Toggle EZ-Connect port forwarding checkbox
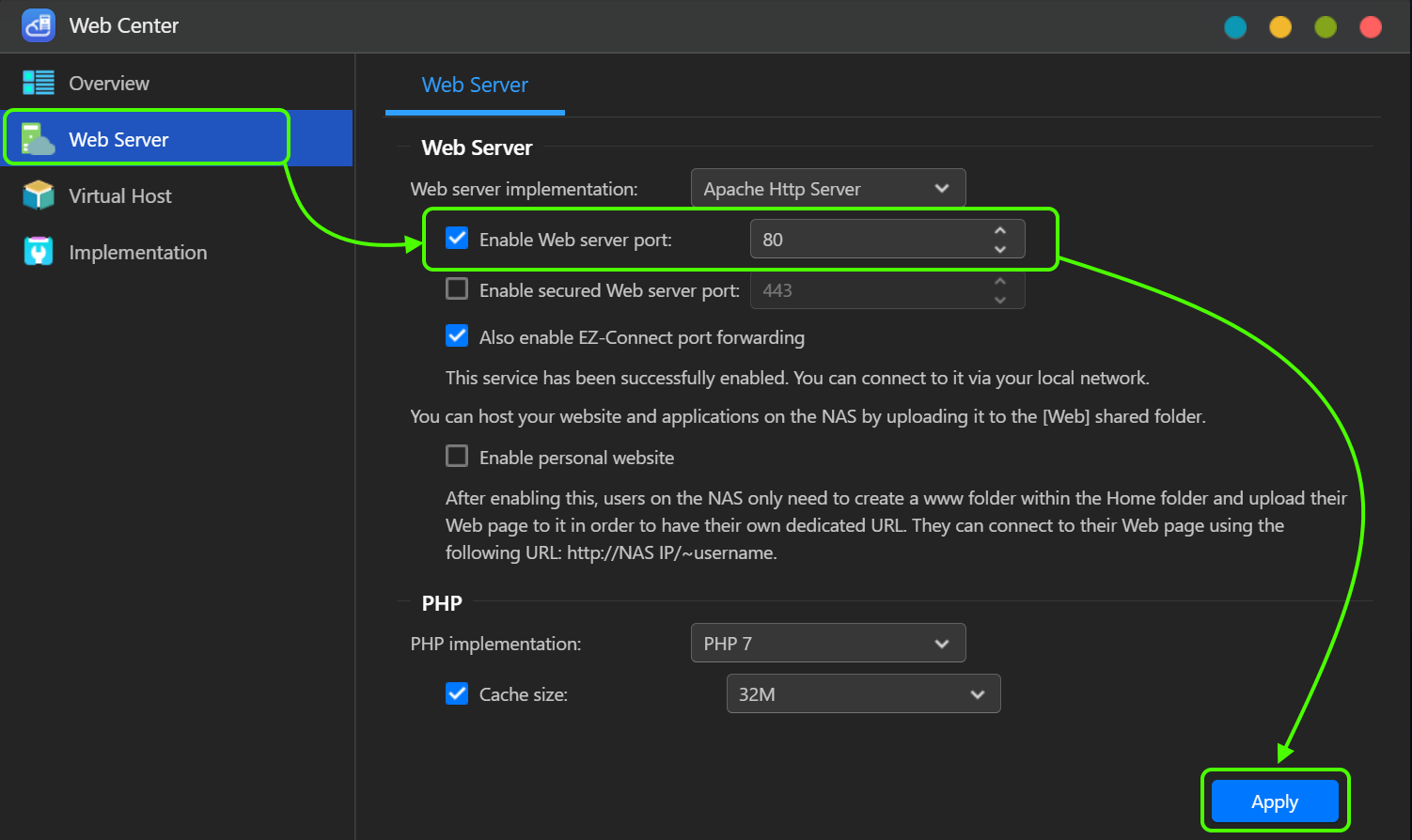 click(x=457, y=335)
